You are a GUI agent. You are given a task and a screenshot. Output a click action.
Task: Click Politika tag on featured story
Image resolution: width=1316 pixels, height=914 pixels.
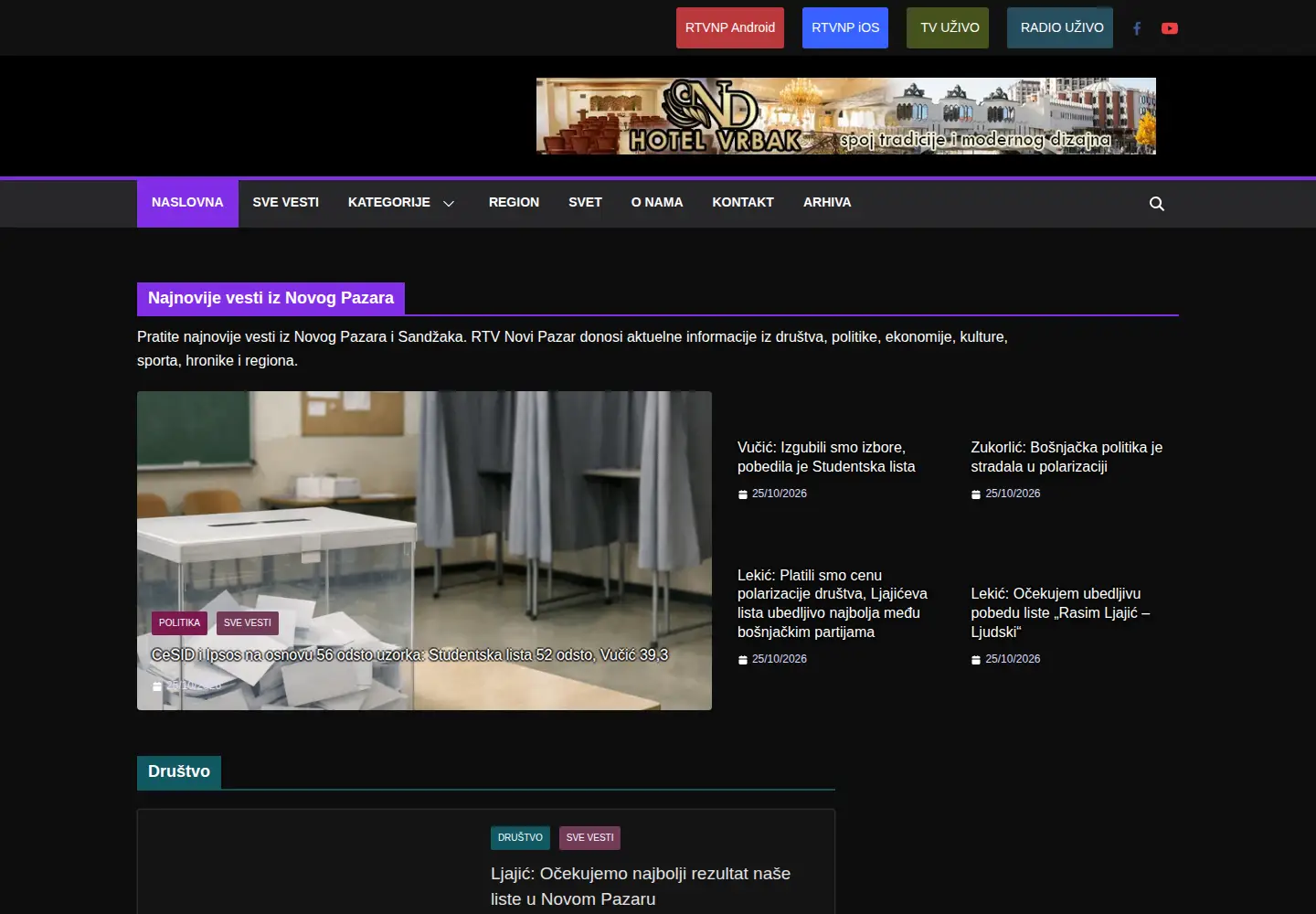click(179, 623)
